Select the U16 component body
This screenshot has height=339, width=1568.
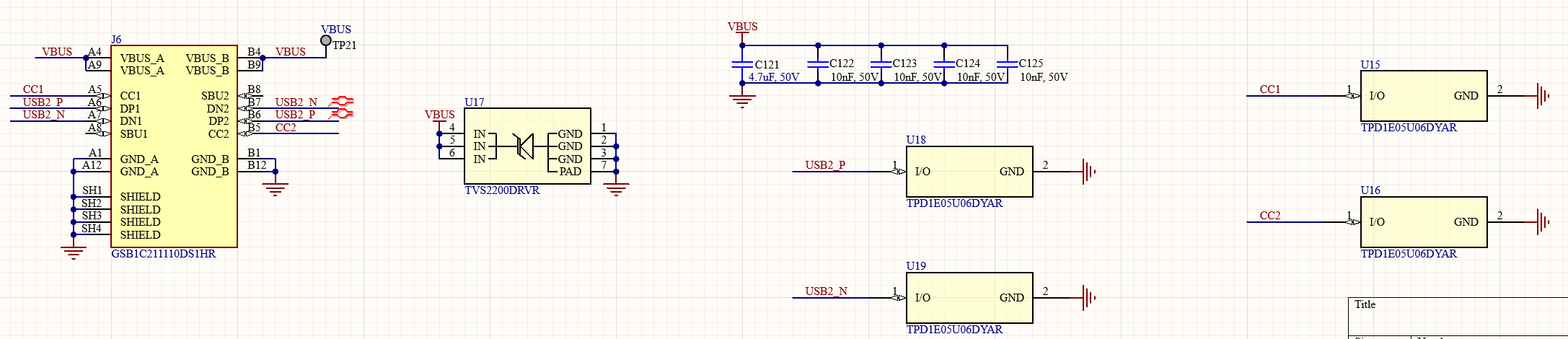(1424, 222)
